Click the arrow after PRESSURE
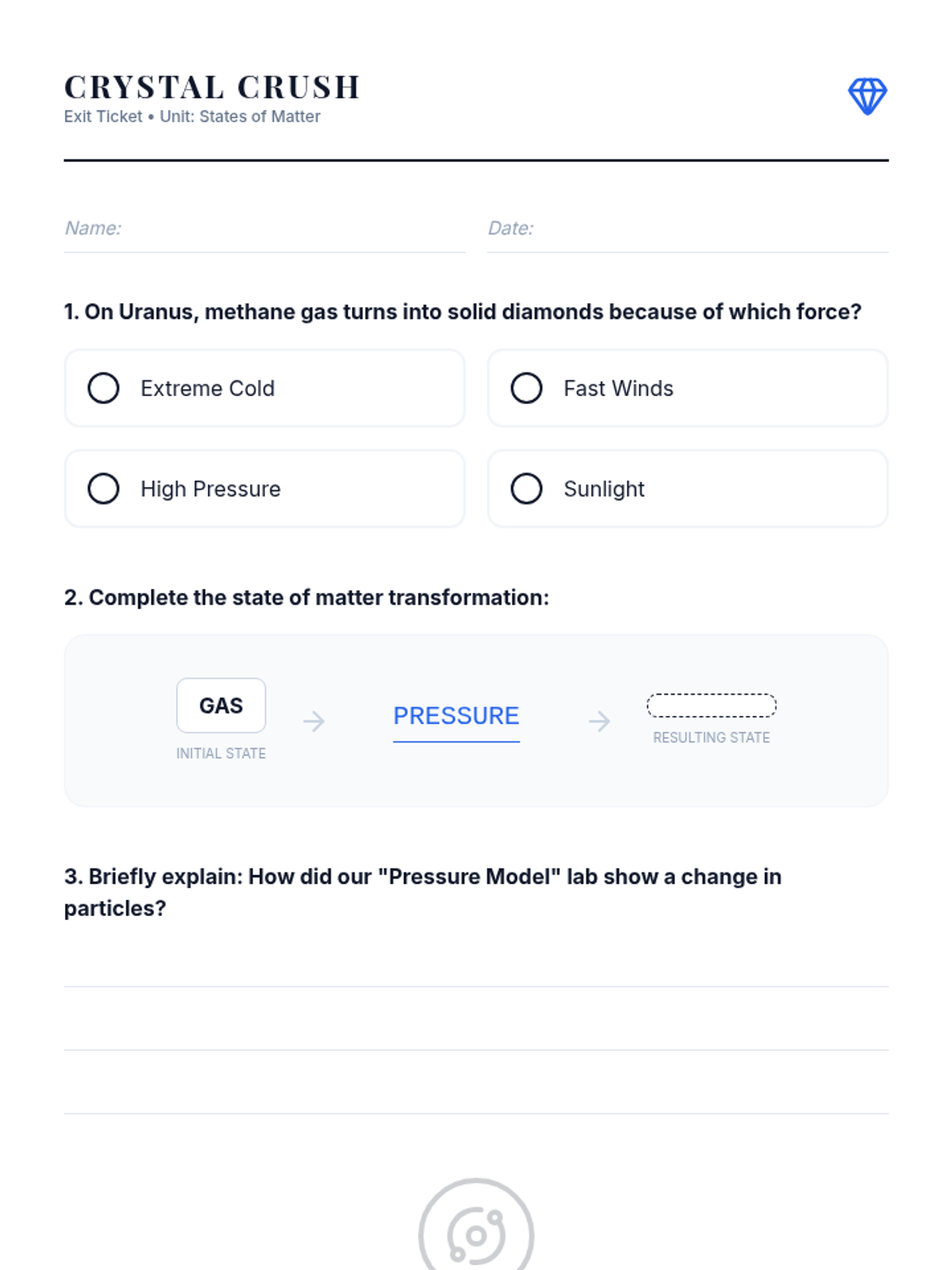 pos(600,721)
